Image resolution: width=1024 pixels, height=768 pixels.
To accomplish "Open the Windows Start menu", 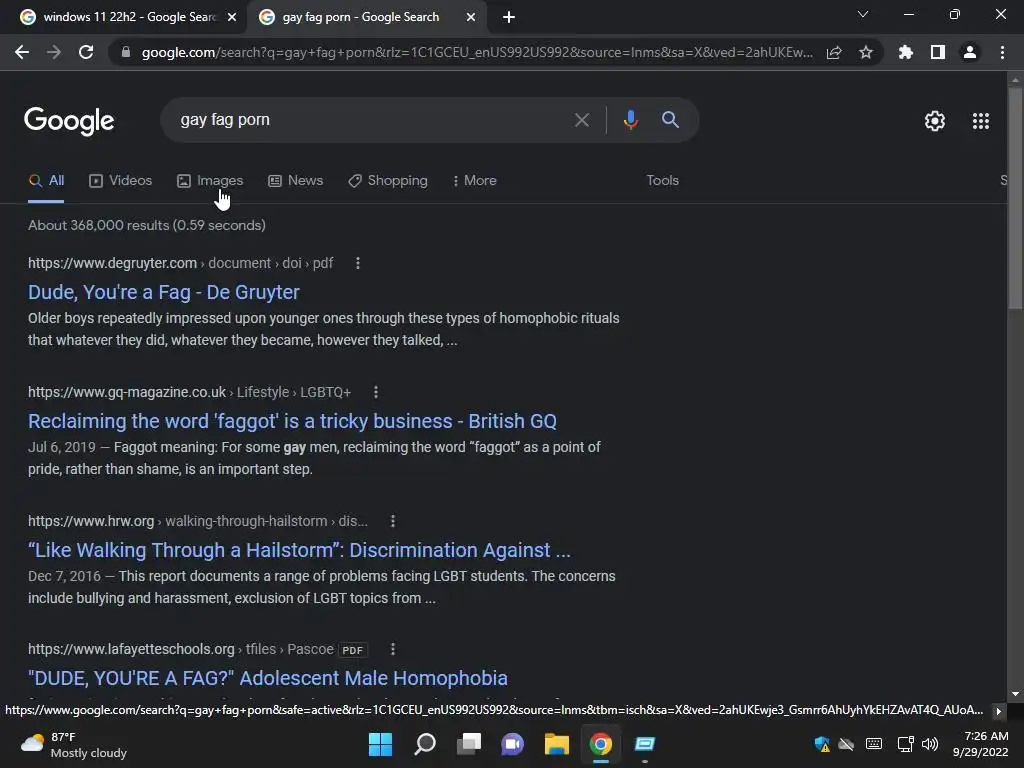I will coord(380,744).
